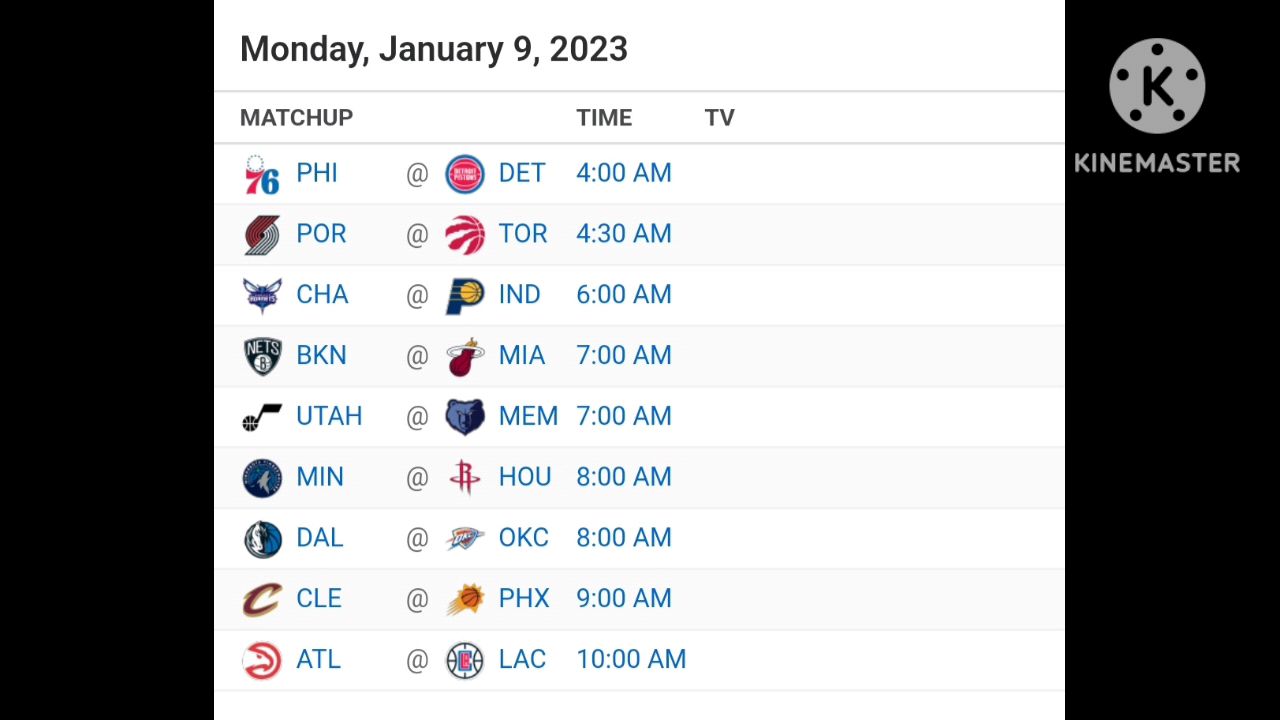Image resolution: width=1280 pixels, height=720 pixels.
Task: Select the 9:00 AM CLE at PHX game time
Action: point(623,599)
